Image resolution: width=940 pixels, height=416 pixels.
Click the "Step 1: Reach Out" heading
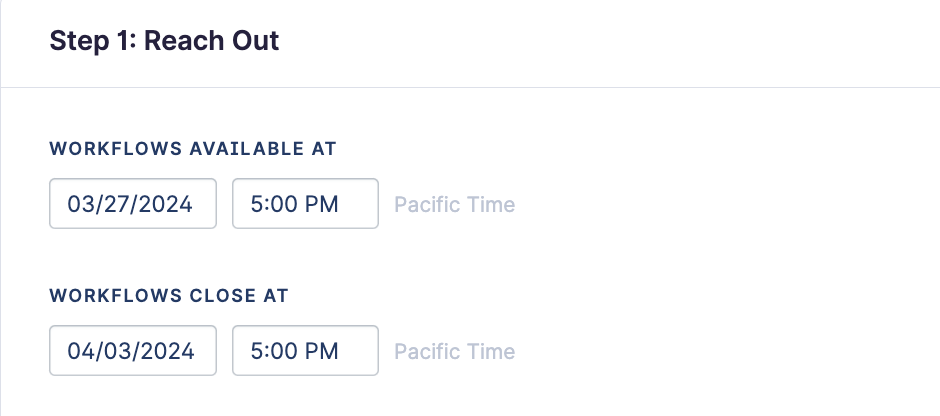pyautogui.click(x=164, y=42)
